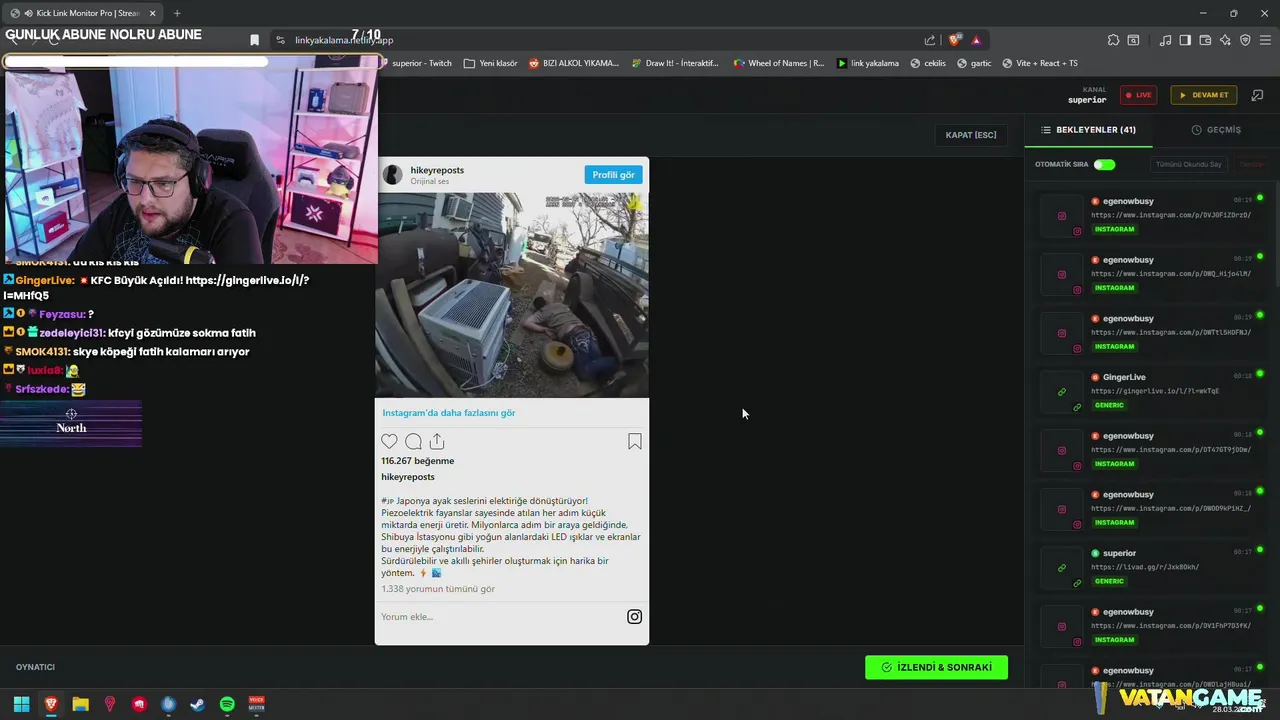Click the Yorum ekle comment field
The width and height of the screenshot is (1280, 720).
click(x=500, y=617)
